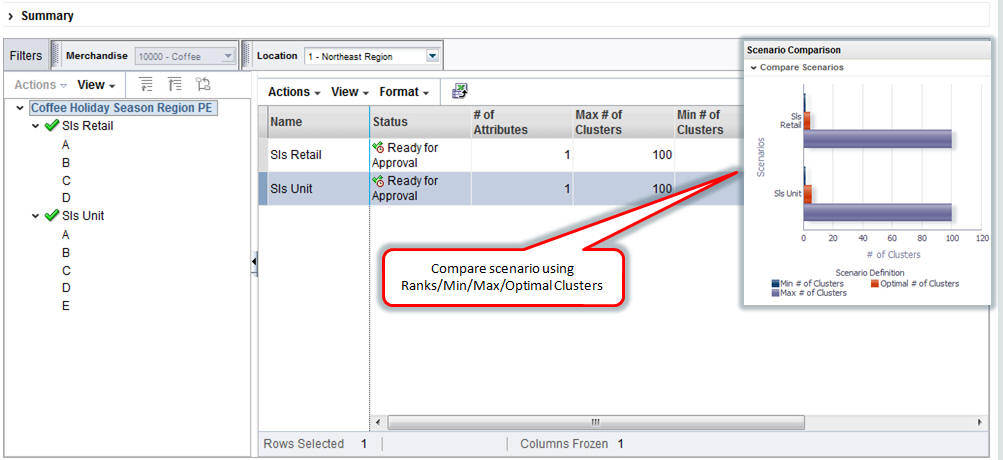Image resolution: width=1003 pixels, height=460 pixels.
Task: Collapse the Sls Unit tree node
Action: tap(36, 216)
